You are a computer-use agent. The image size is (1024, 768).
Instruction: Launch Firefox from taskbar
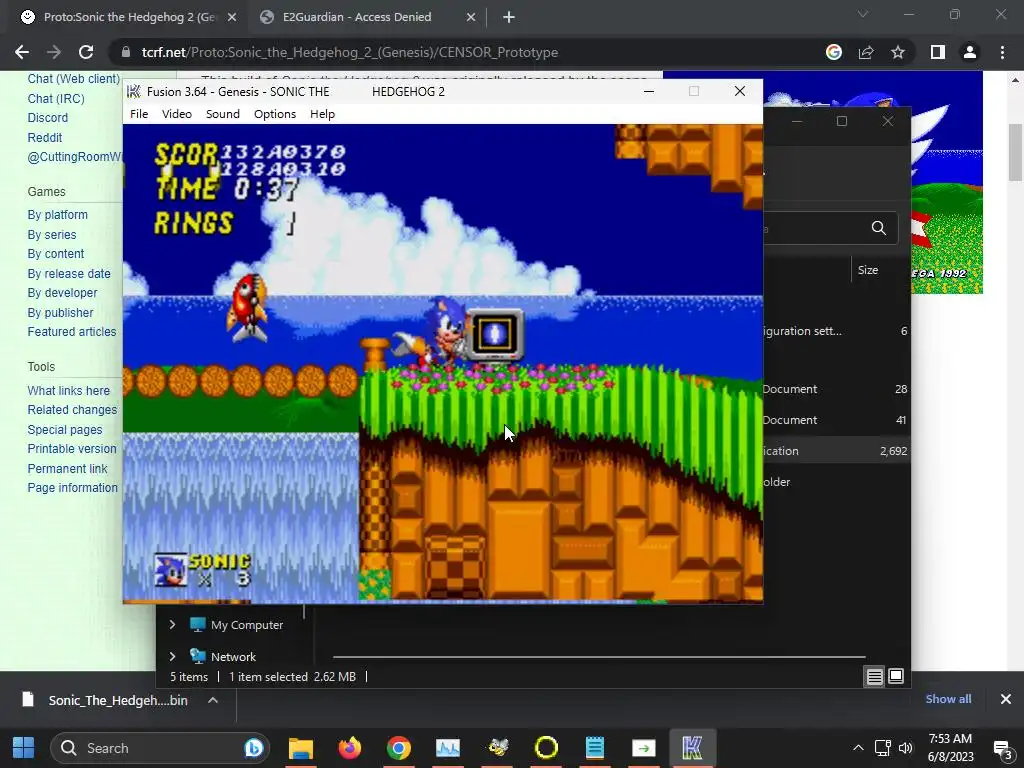pyautogui.click(x=349, y=748)
